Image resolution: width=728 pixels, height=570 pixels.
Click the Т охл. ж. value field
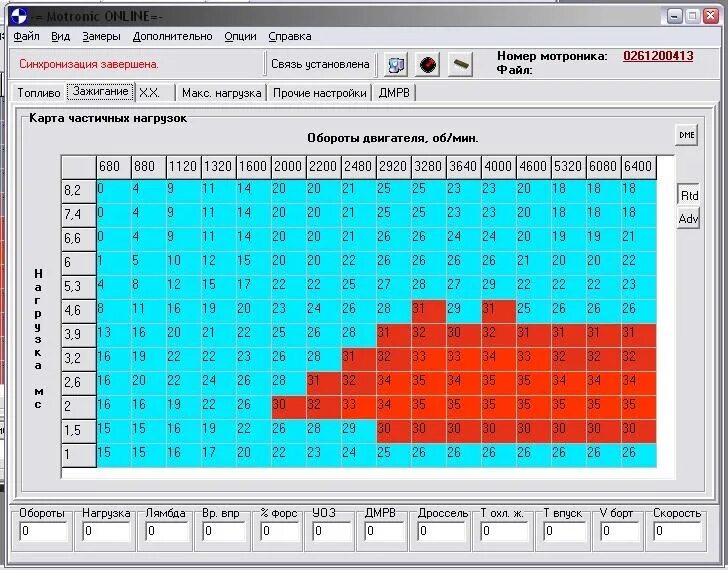pos(505,531)
